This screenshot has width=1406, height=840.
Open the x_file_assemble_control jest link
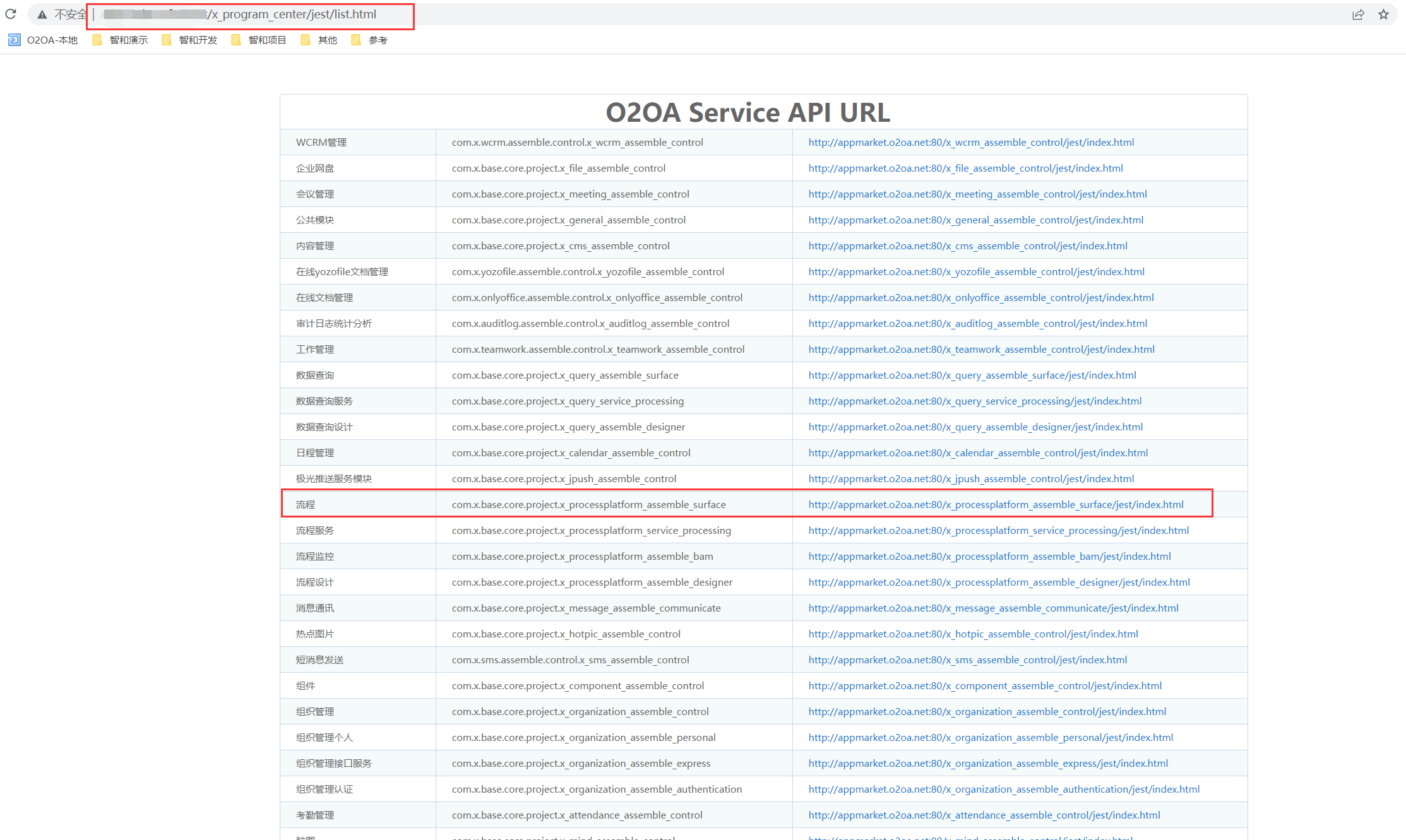pyautogui.click(x=965, y=169)
